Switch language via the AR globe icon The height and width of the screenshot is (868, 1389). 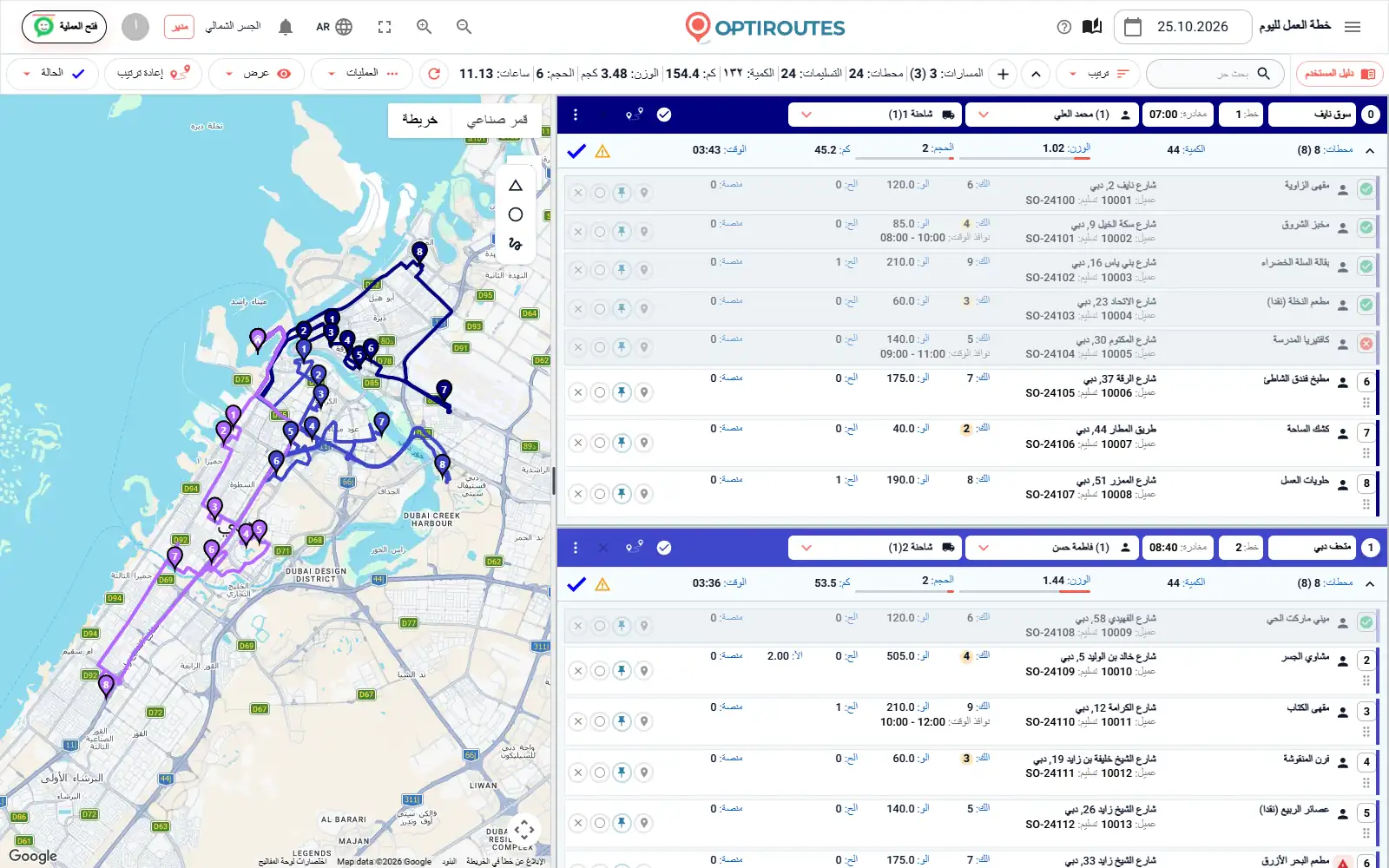point(334,27)
